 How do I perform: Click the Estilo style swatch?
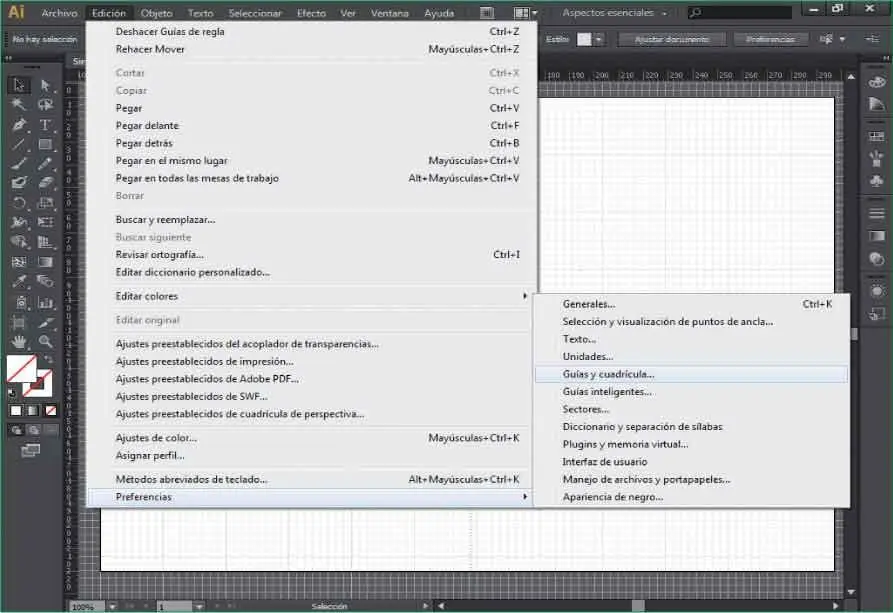pos(584,39)
